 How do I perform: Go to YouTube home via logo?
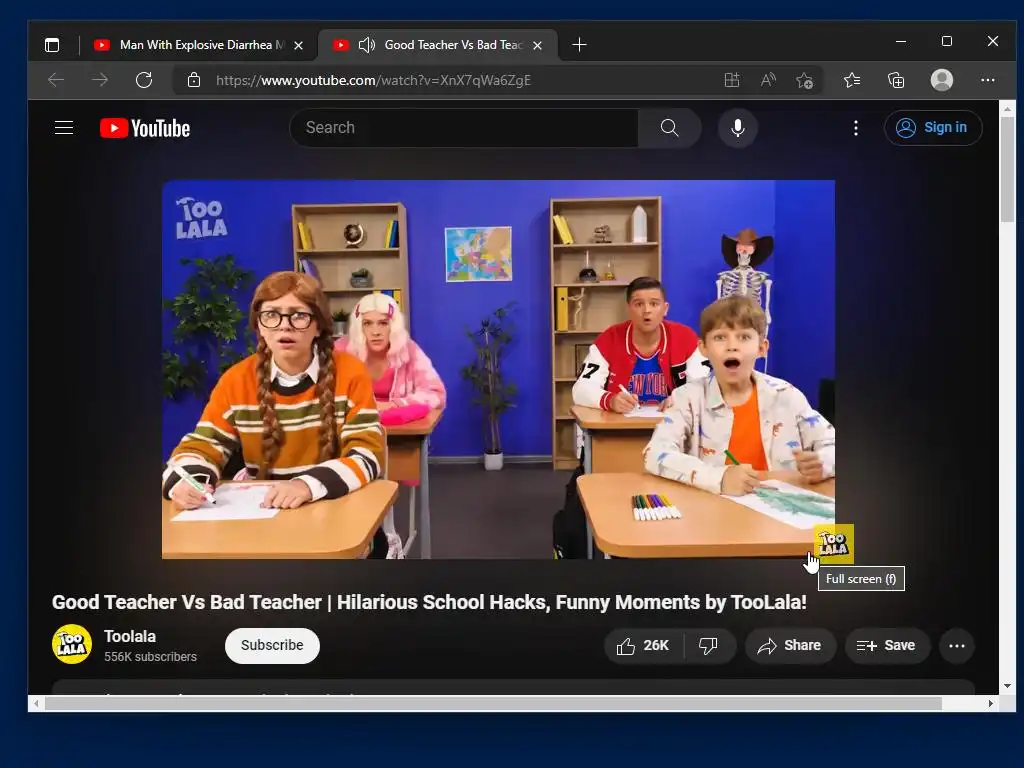[145, 128]
